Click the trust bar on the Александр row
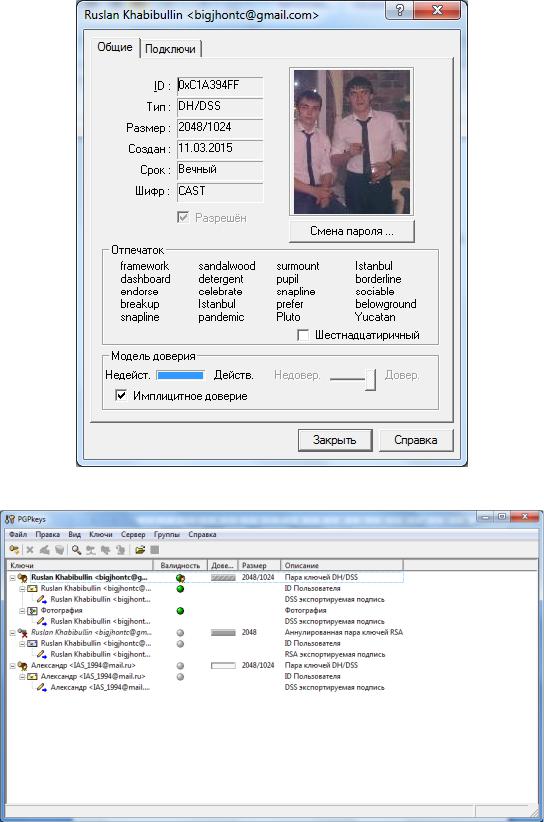 223,666
